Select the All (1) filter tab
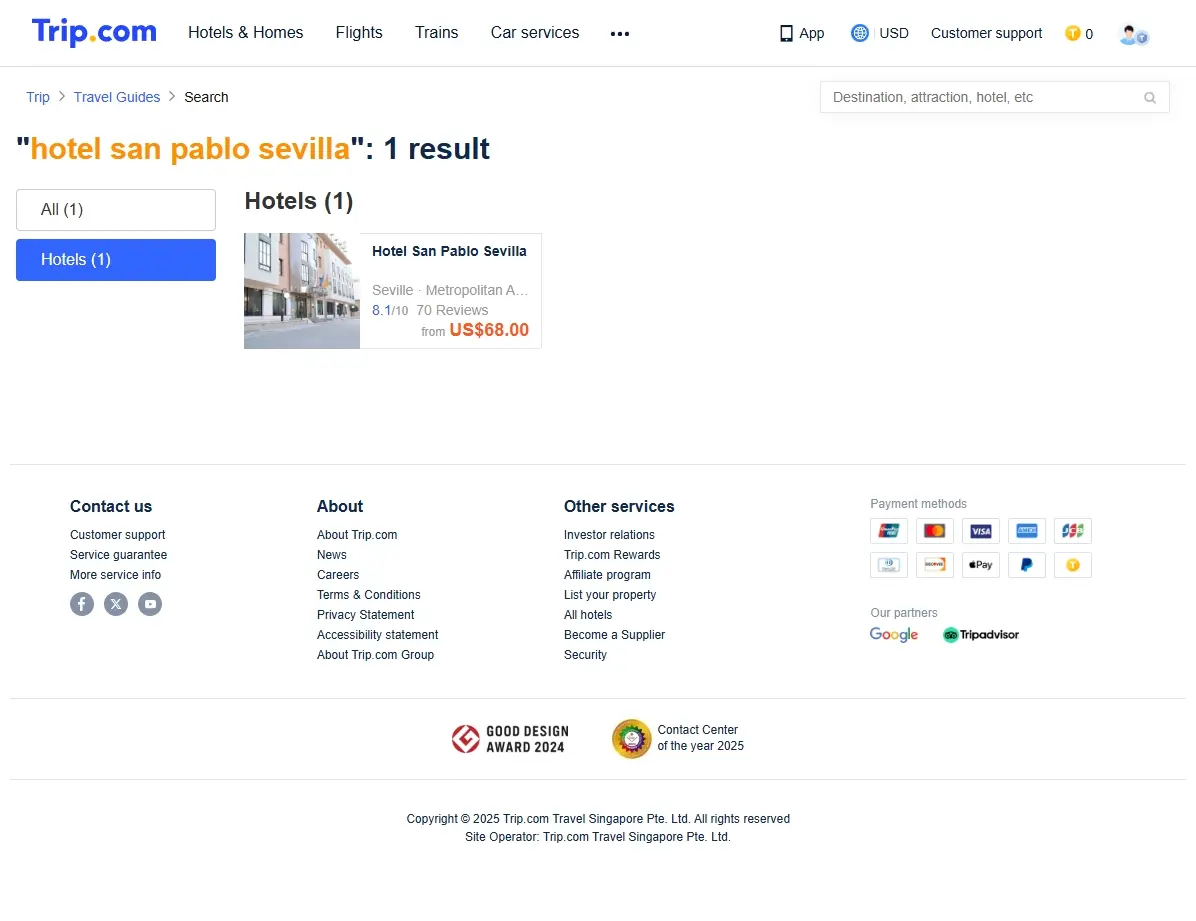The image size is (1196, 921). click(116, 210)
